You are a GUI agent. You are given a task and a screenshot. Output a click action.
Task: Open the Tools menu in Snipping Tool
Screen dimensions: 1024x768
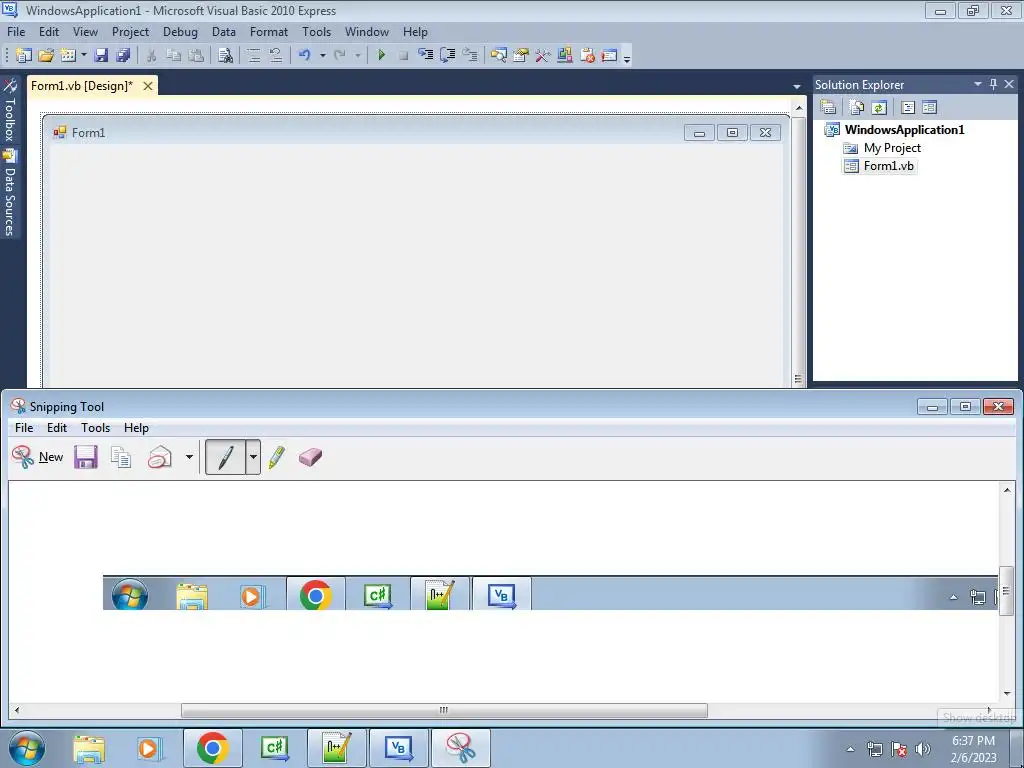[x=95, y=428]
